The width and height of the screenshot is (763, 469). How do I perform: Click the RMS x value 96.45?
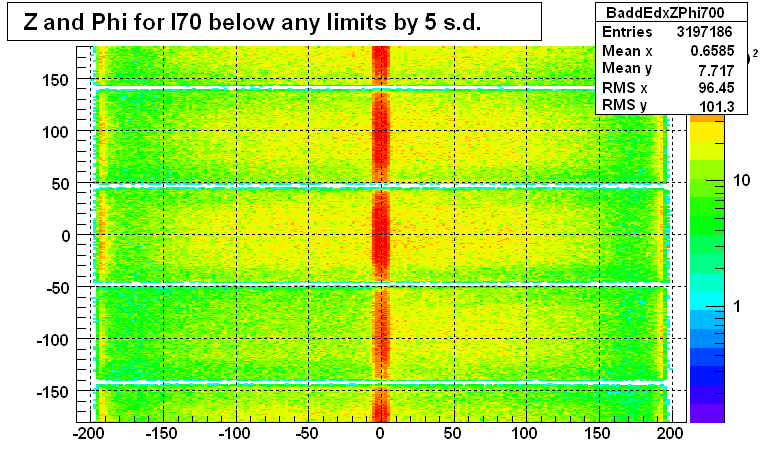[716, 88]
